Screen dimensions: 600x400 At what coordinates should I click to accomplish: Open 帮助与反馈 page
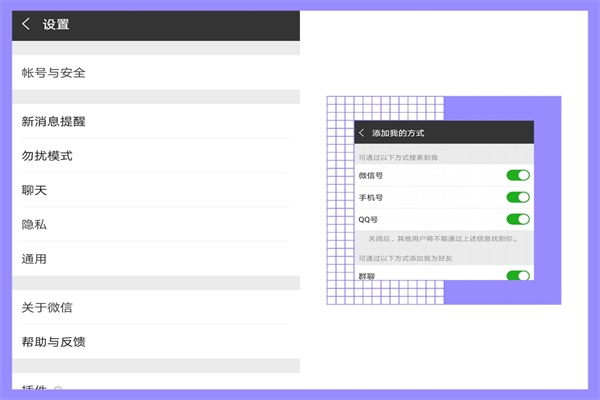coord(156,341)
